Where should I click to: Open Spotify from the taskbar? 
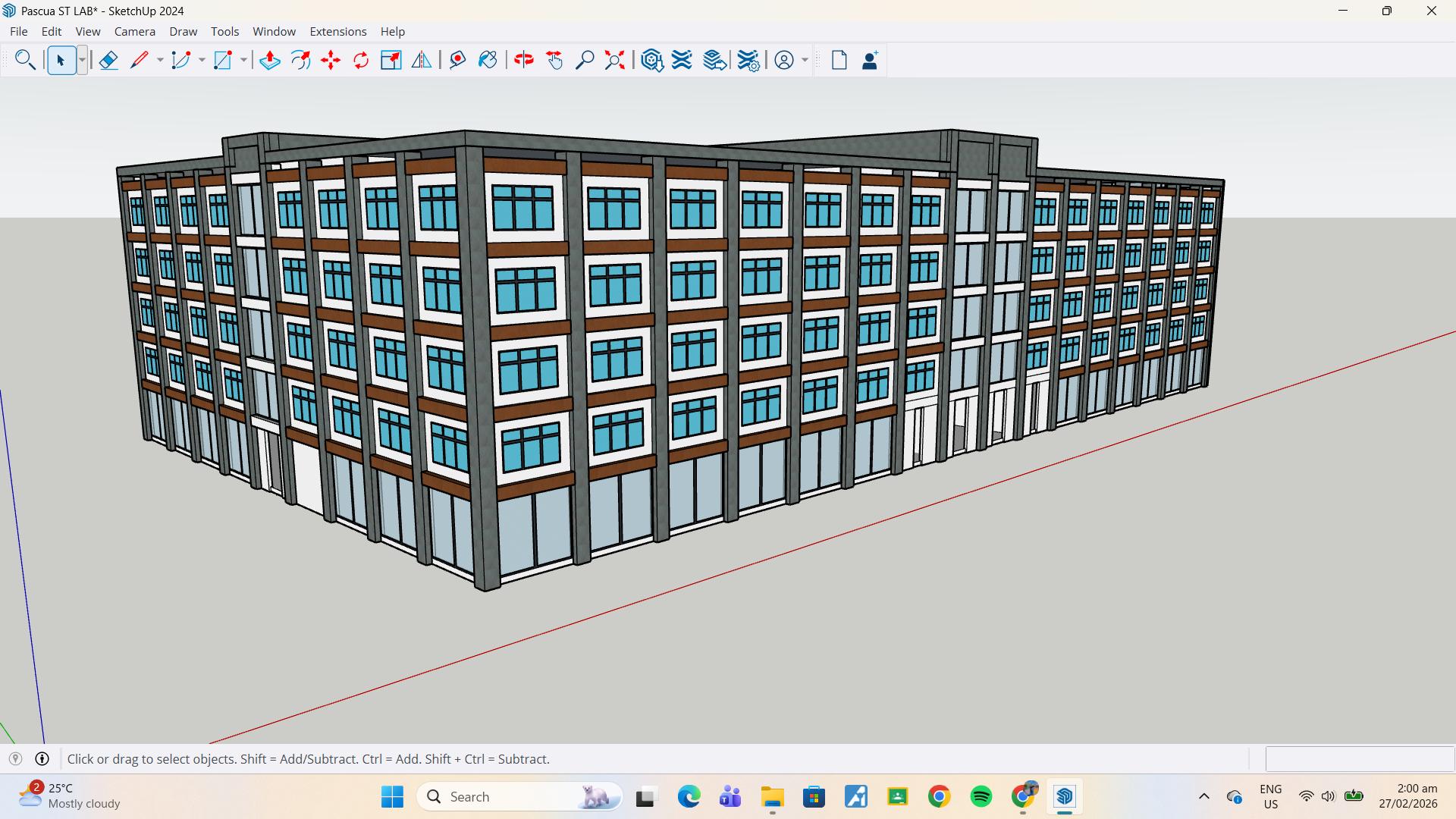click(981, 797)
